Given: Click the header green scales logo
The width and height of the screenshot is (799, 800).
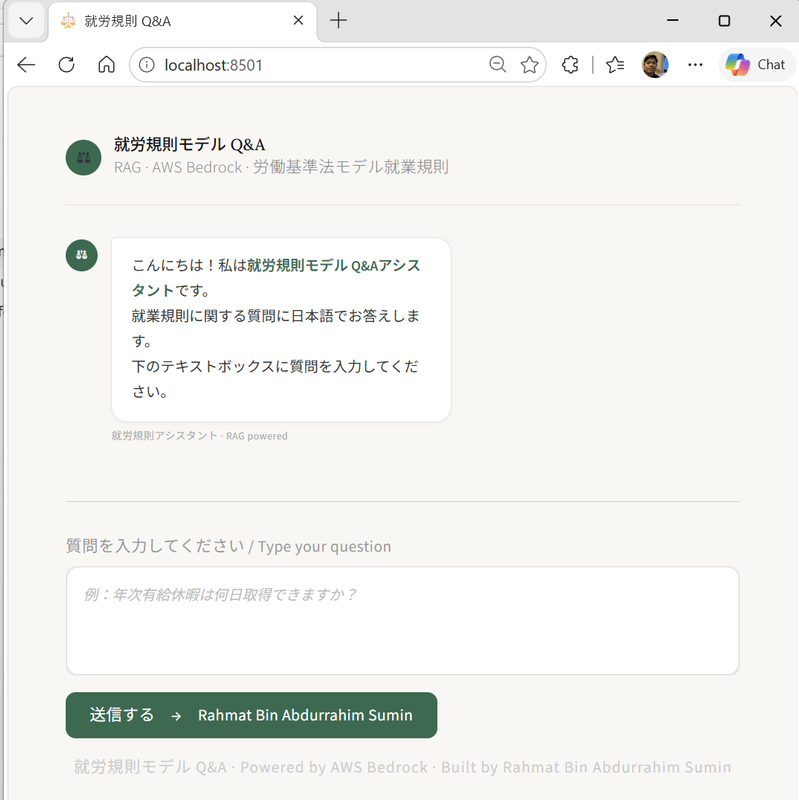Looking at the screenshot, I should [84, 158].
